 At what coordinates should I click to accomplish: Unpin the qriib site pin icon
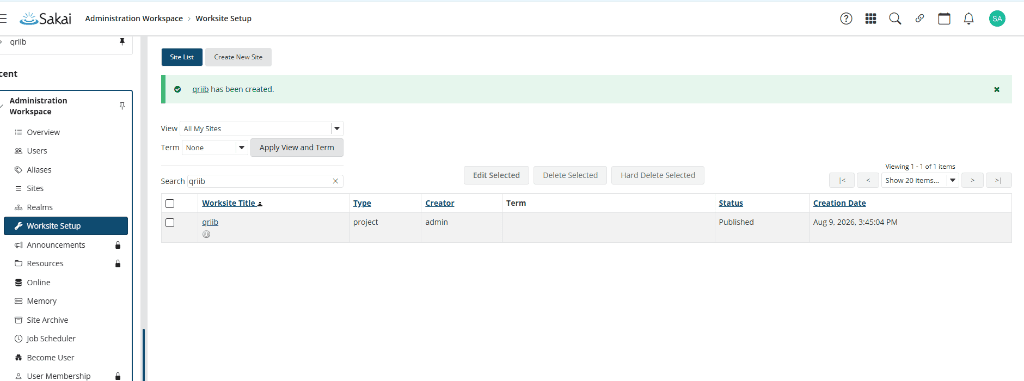tap(121, 42)
